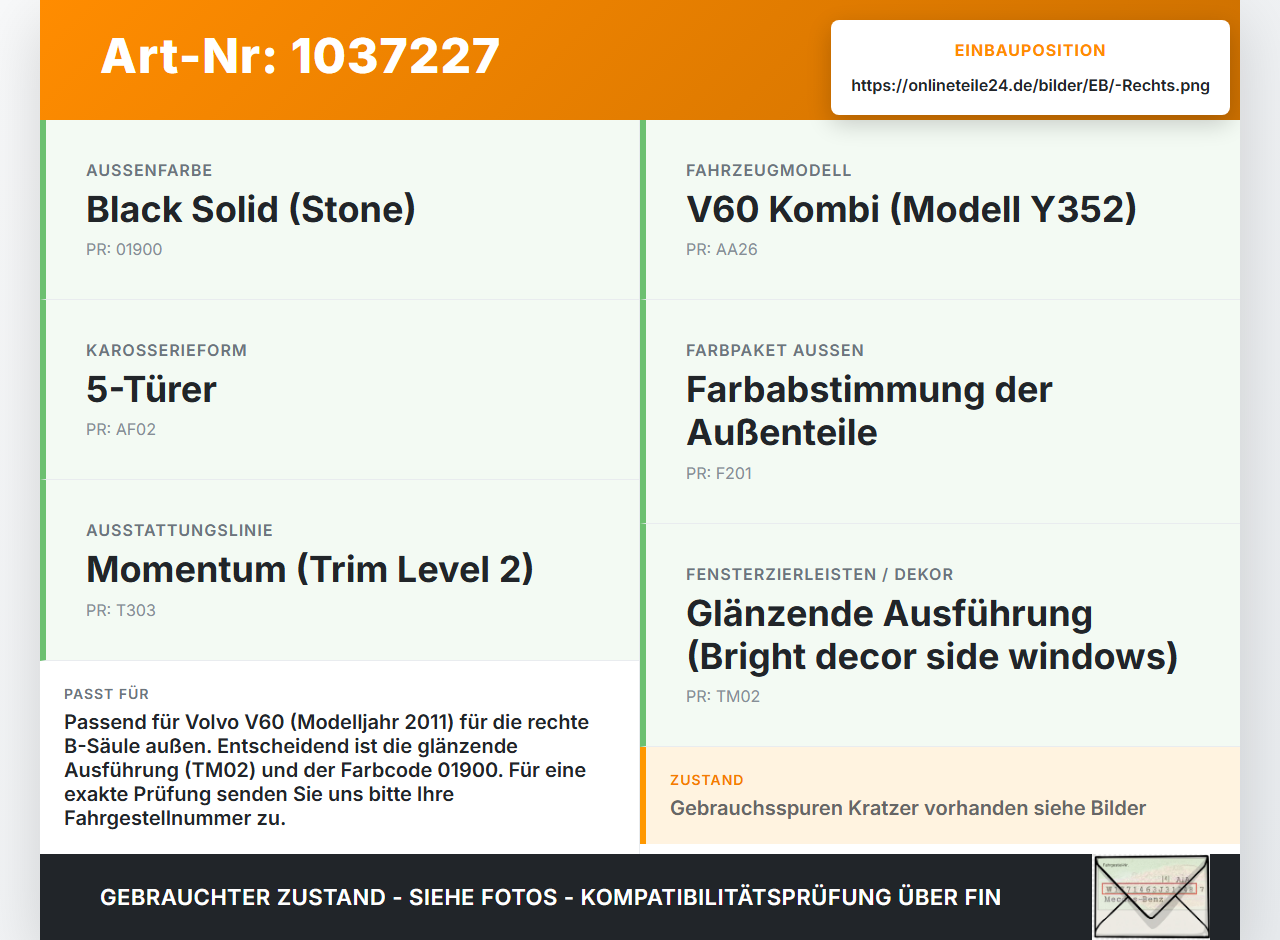This screenshot has width=1280, height=940.
Task: Open the envelope document thumbnail in footer
Action: pos(1151,897)
